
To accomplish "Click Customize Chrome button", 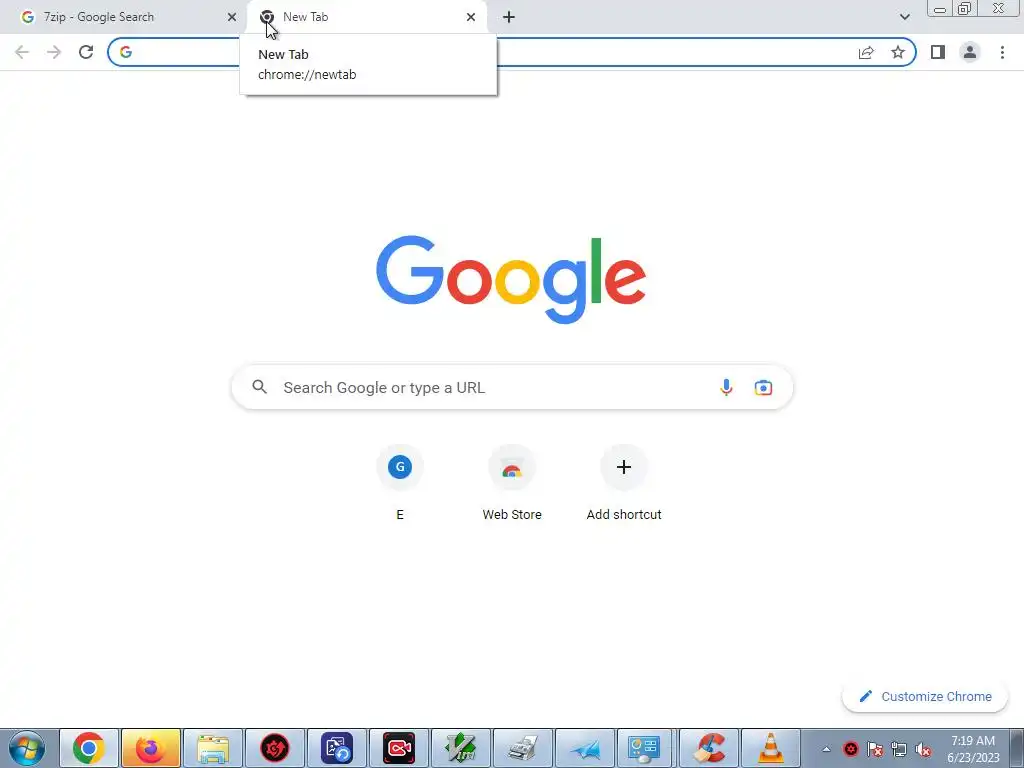I will [925, 696].
